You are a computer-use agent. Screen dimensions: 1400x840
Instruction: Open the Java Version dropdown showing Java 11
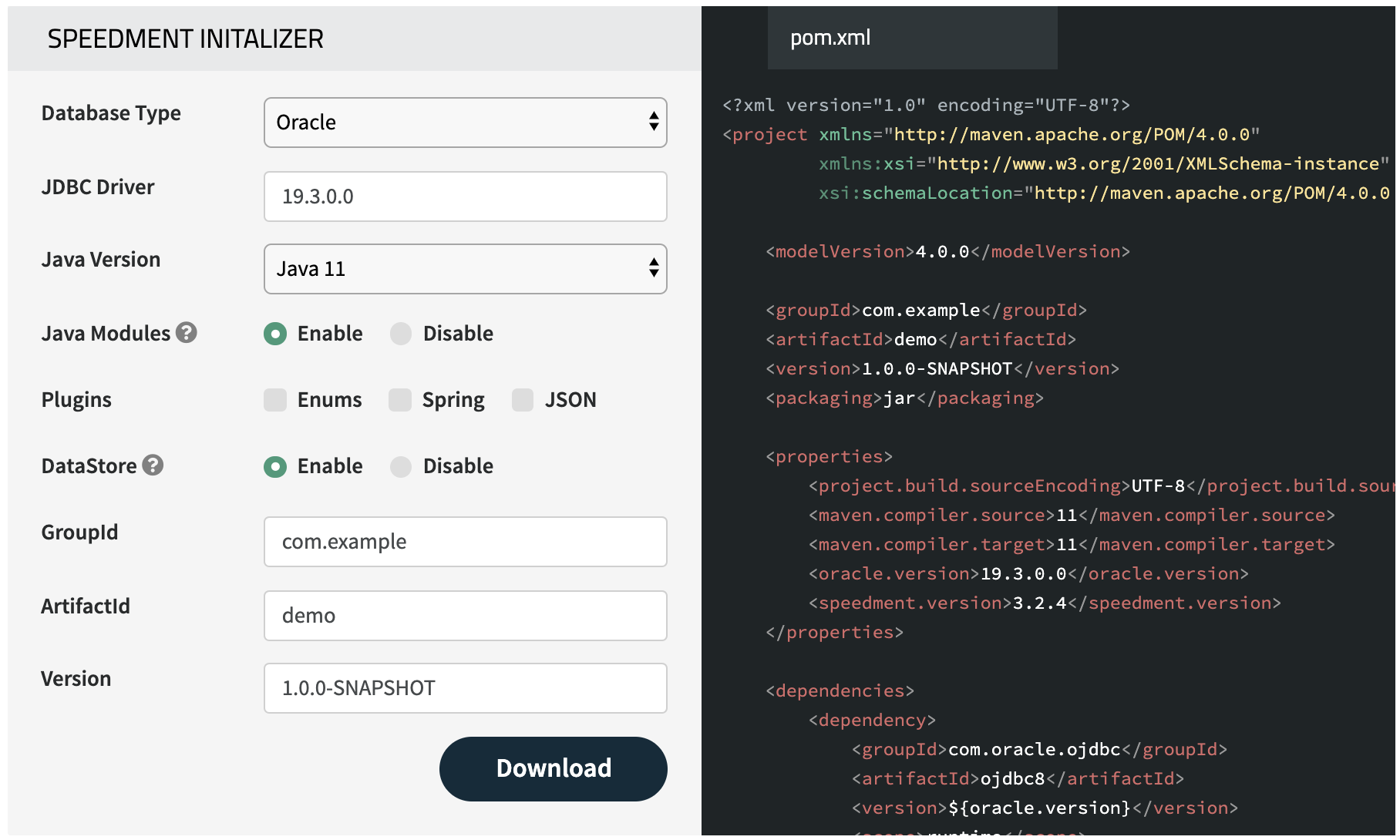pyautogui.click(x=465, y=269)
